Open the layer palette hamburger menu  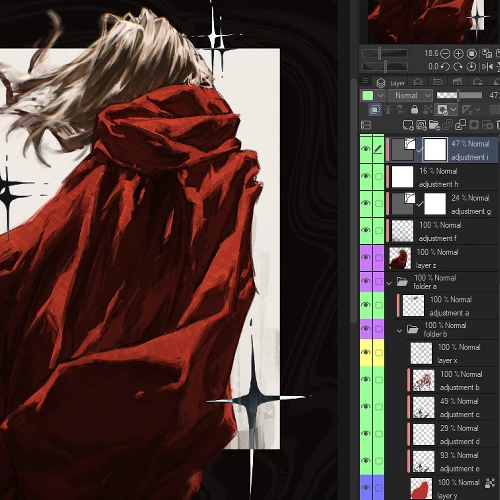point(366,81)
